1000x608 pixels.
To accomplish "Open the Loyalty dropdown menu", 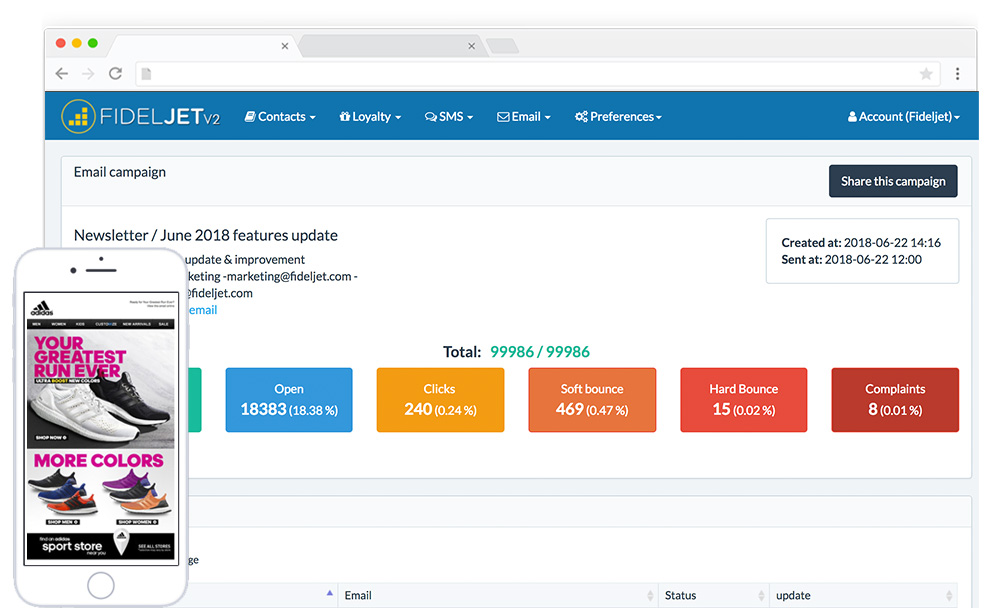I will coord(370,117).
